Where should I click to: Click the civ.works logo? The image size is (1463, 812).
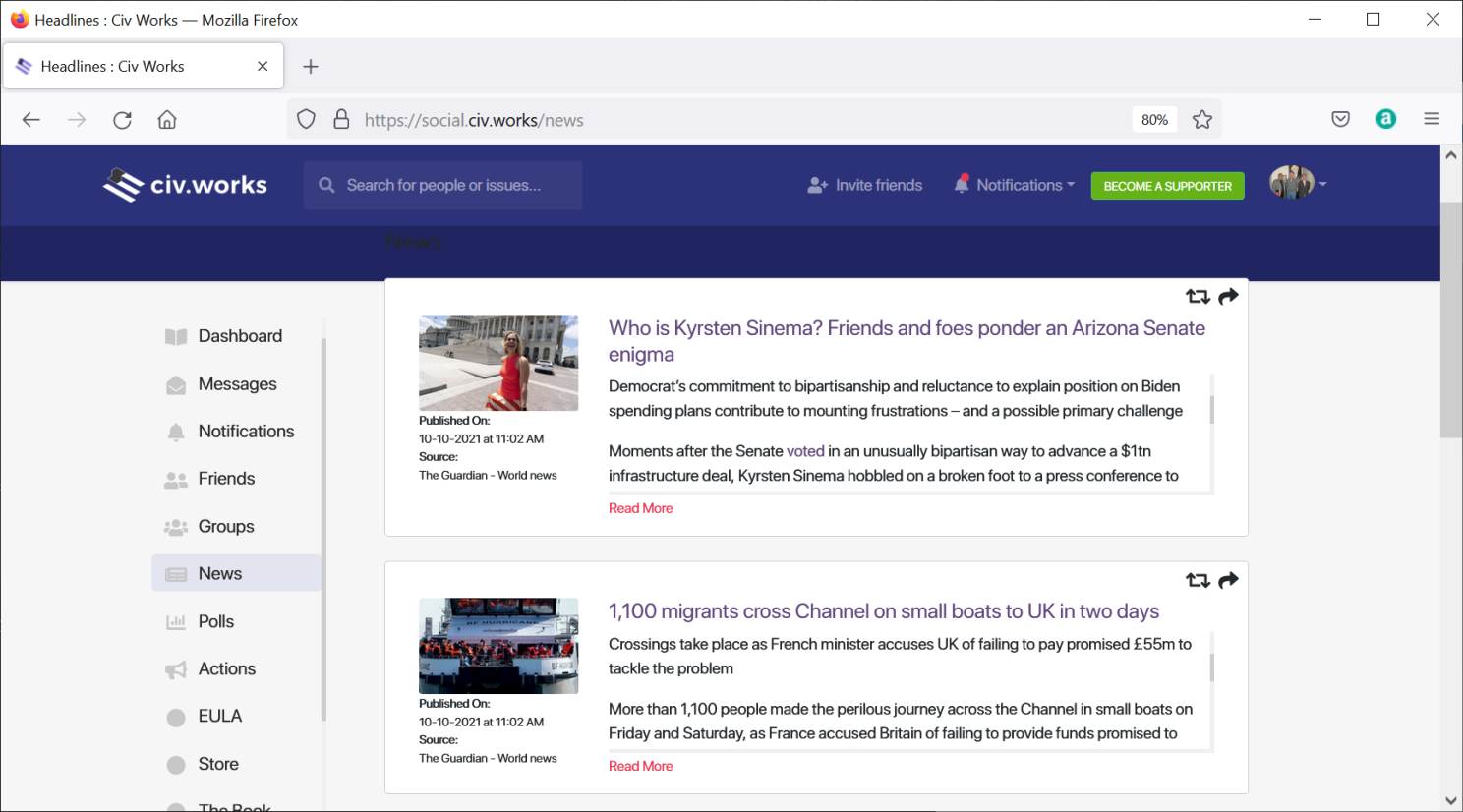(x=186, y=185)
